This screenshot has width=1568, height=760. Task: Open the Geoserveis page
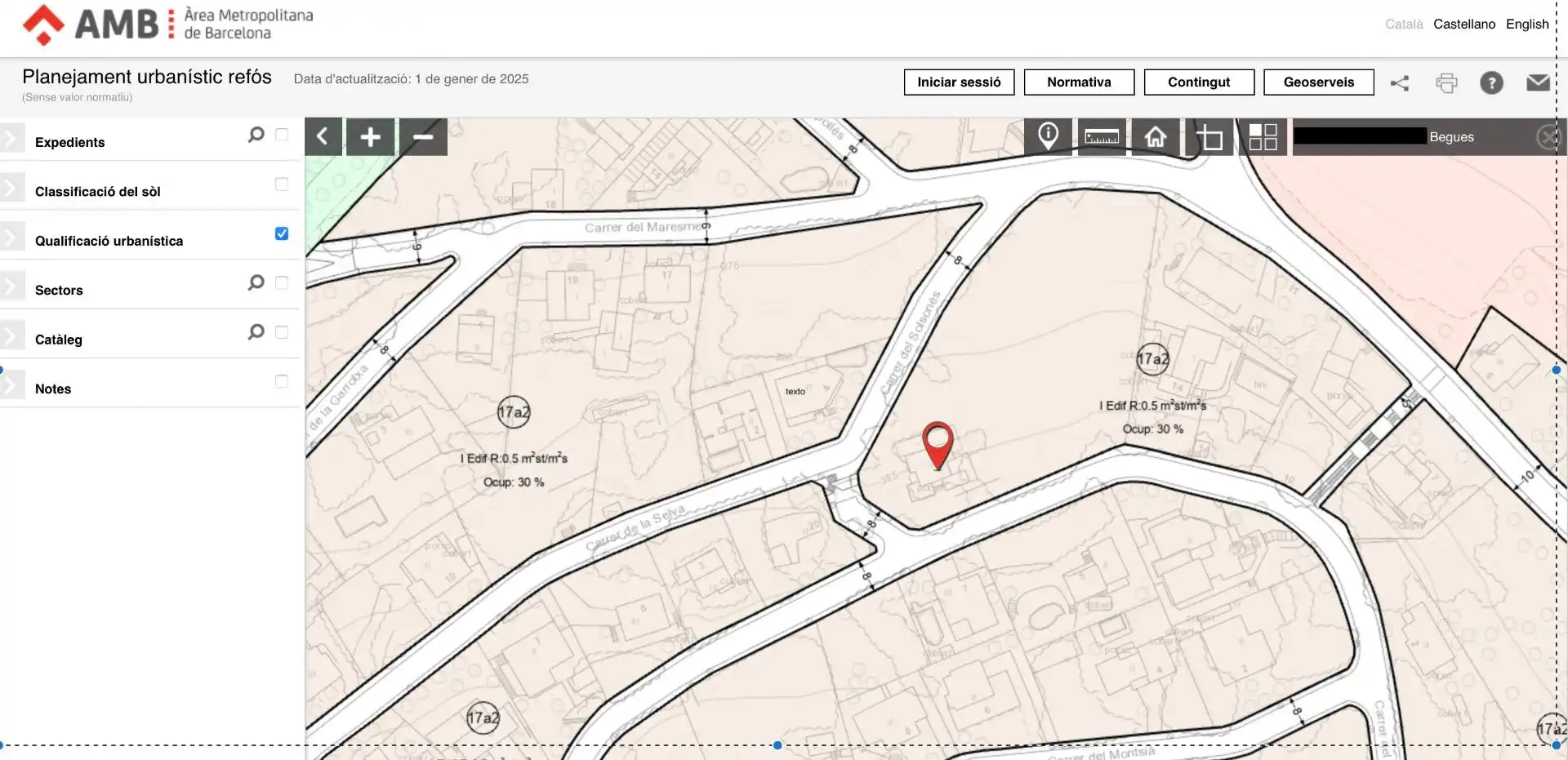(1319, 82)
